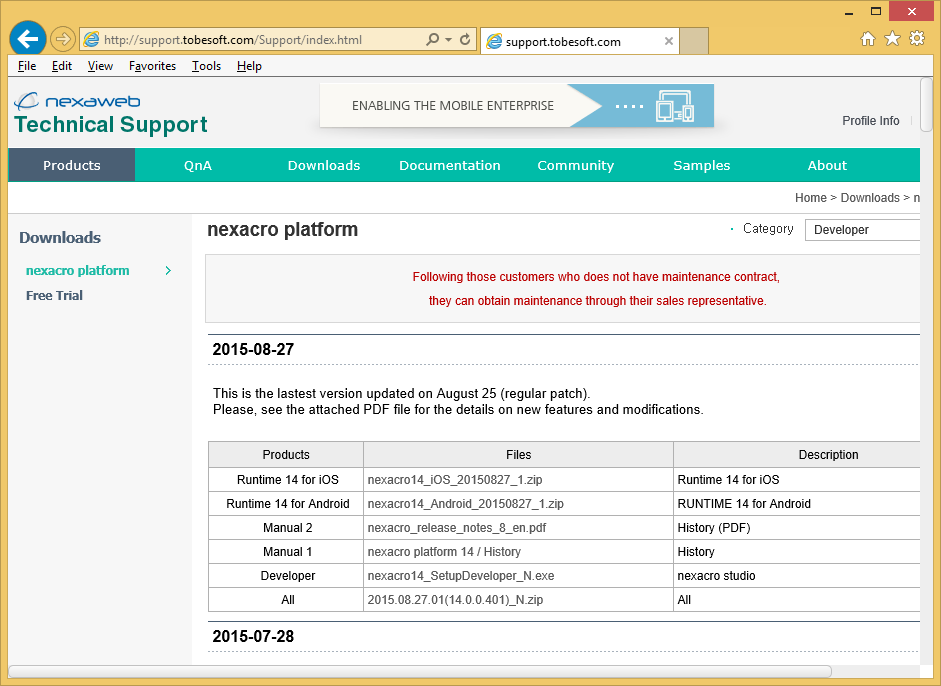Click the Manual 1 product cell

pyautogui.click(x=286, y=552)
